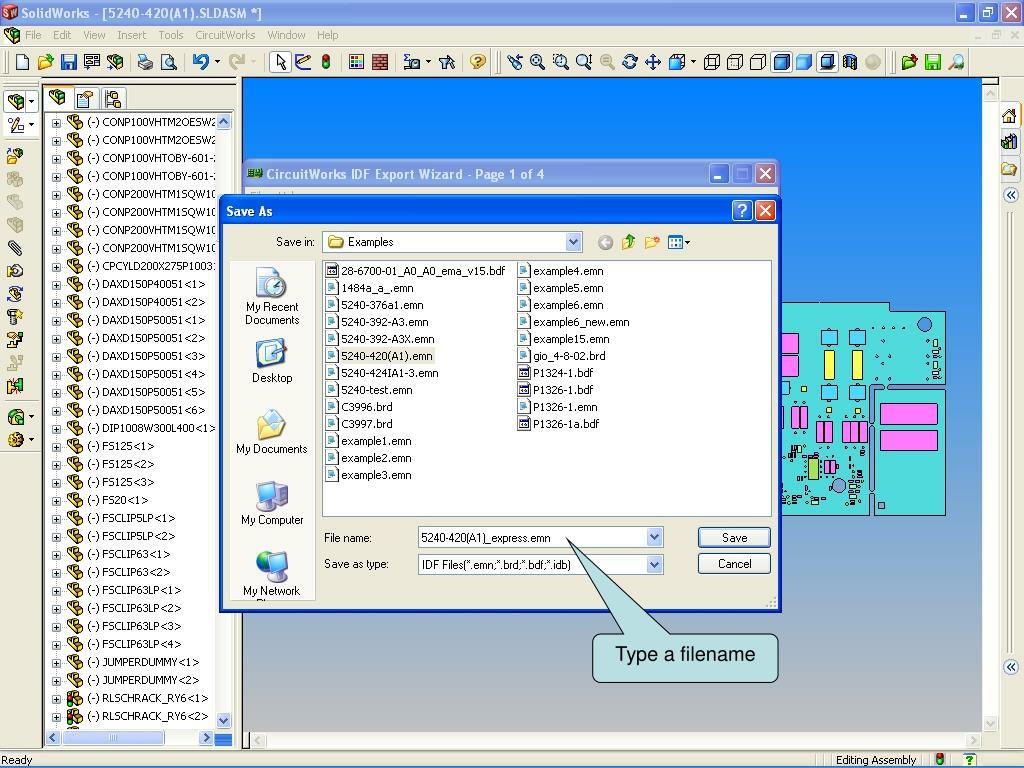Switch display to Hidden Lines Visible
The height and width of the screenshot is (768, 1024).
(x=735, y=62)
